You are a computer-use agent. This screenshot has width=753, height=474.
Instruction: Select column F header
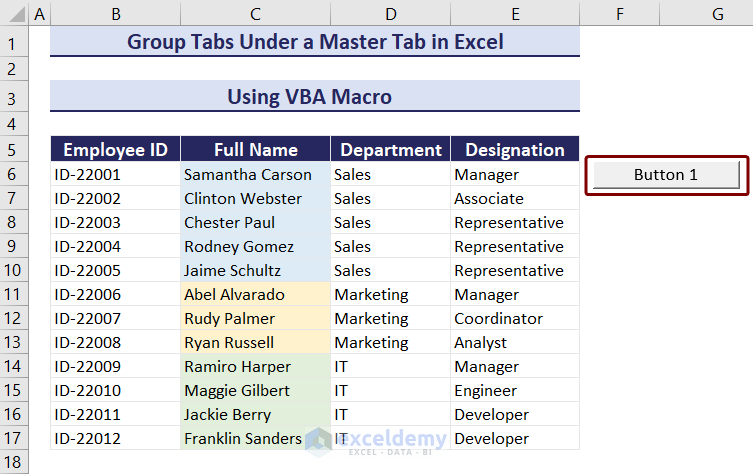pos(619,14)
